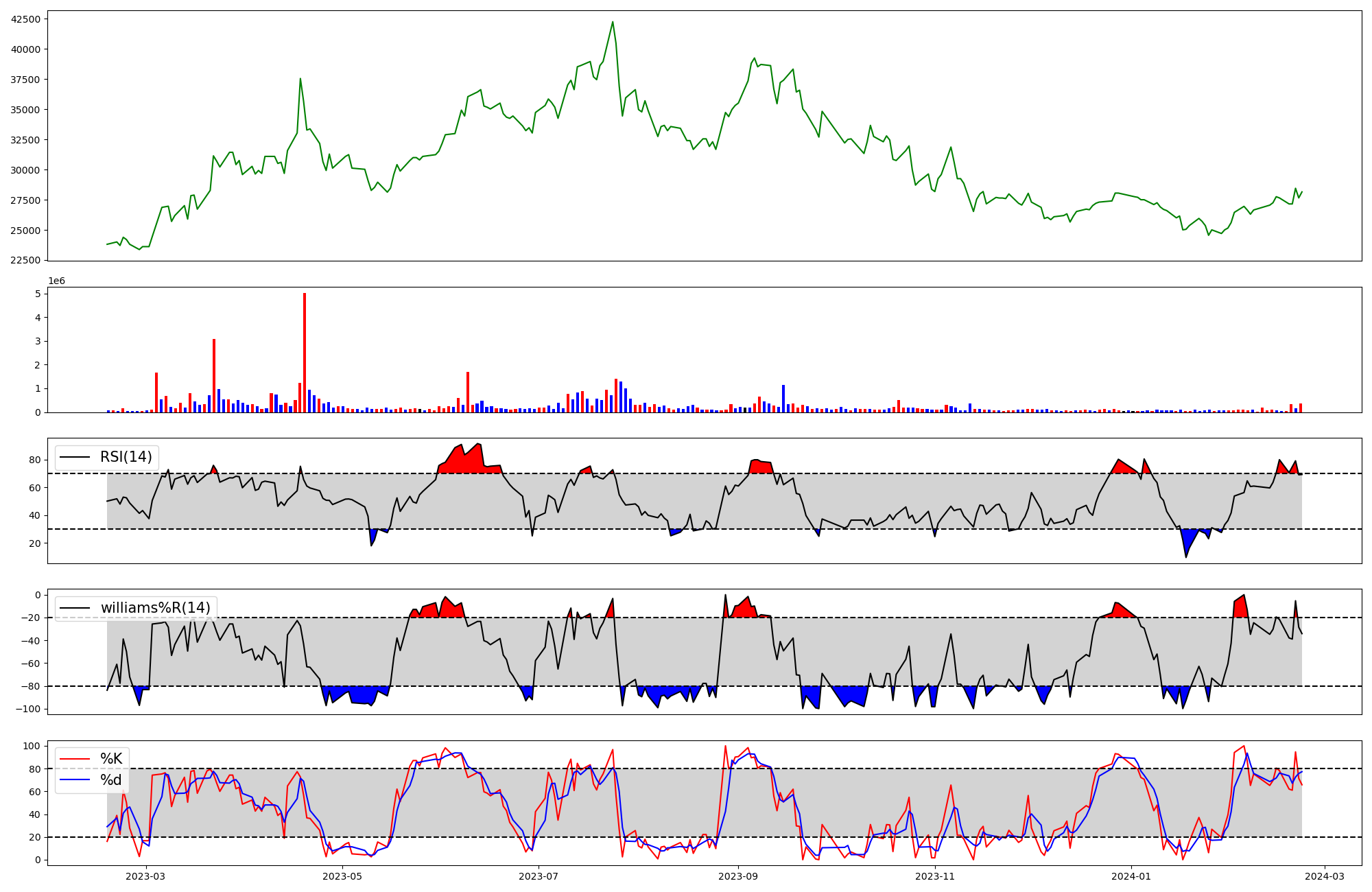This screenshot has width=1372, height=892.
Task: Click the red %K legend line
Action: coord(74,759)
